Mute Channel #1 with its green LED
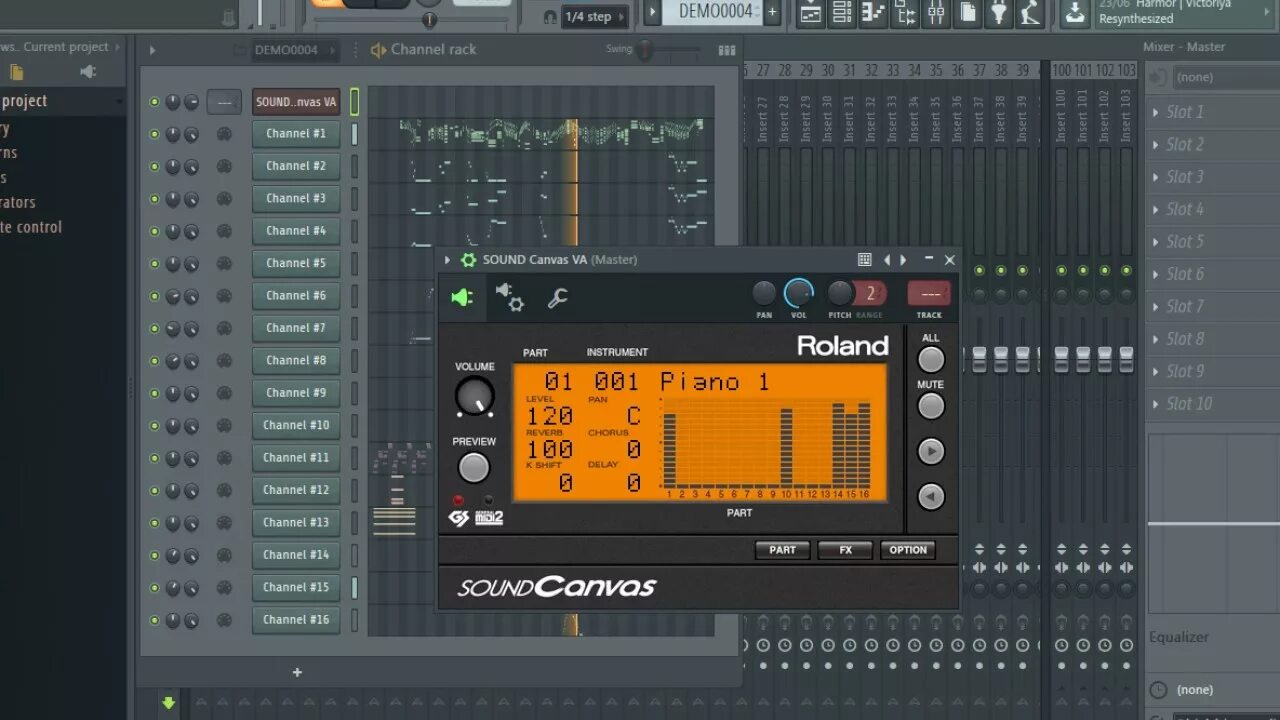The width and height of the screenshot is (1280, 720). [x=154, y=134]
